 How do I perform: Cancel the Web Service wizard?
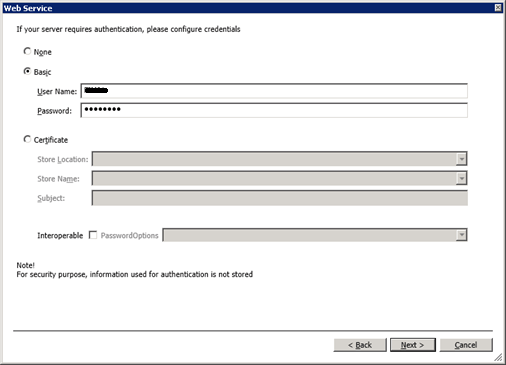(466, 345)
